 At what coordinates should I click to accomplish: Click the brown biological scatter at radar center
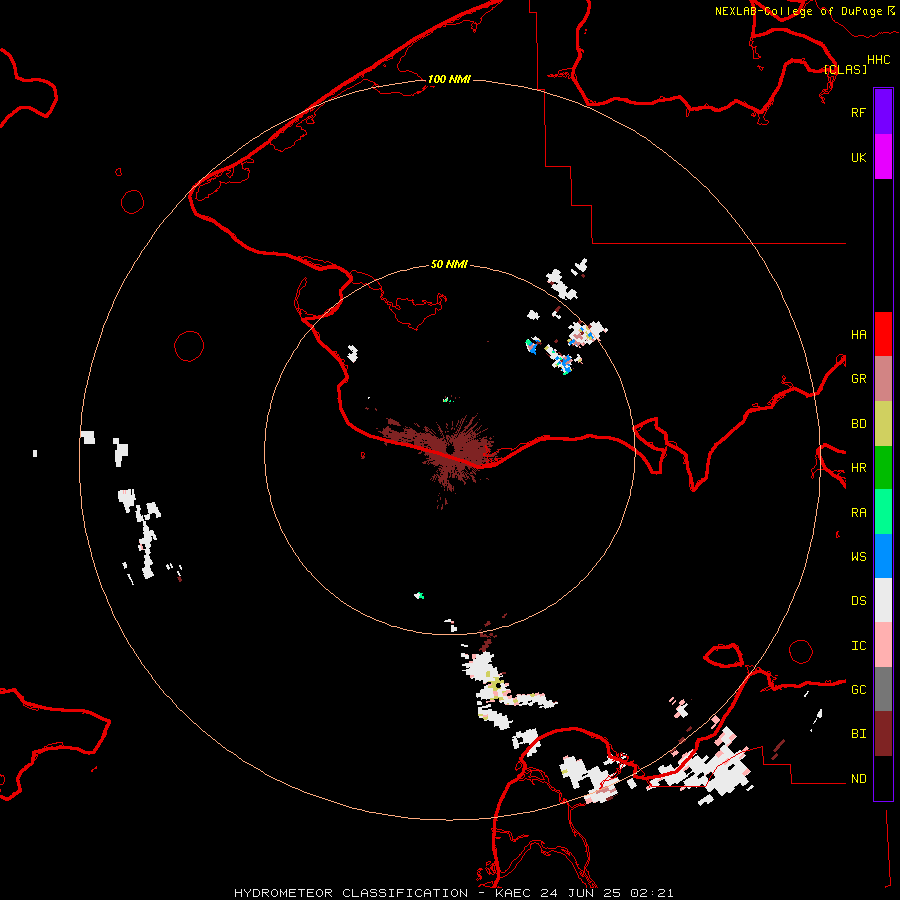(x=451, y=449)
